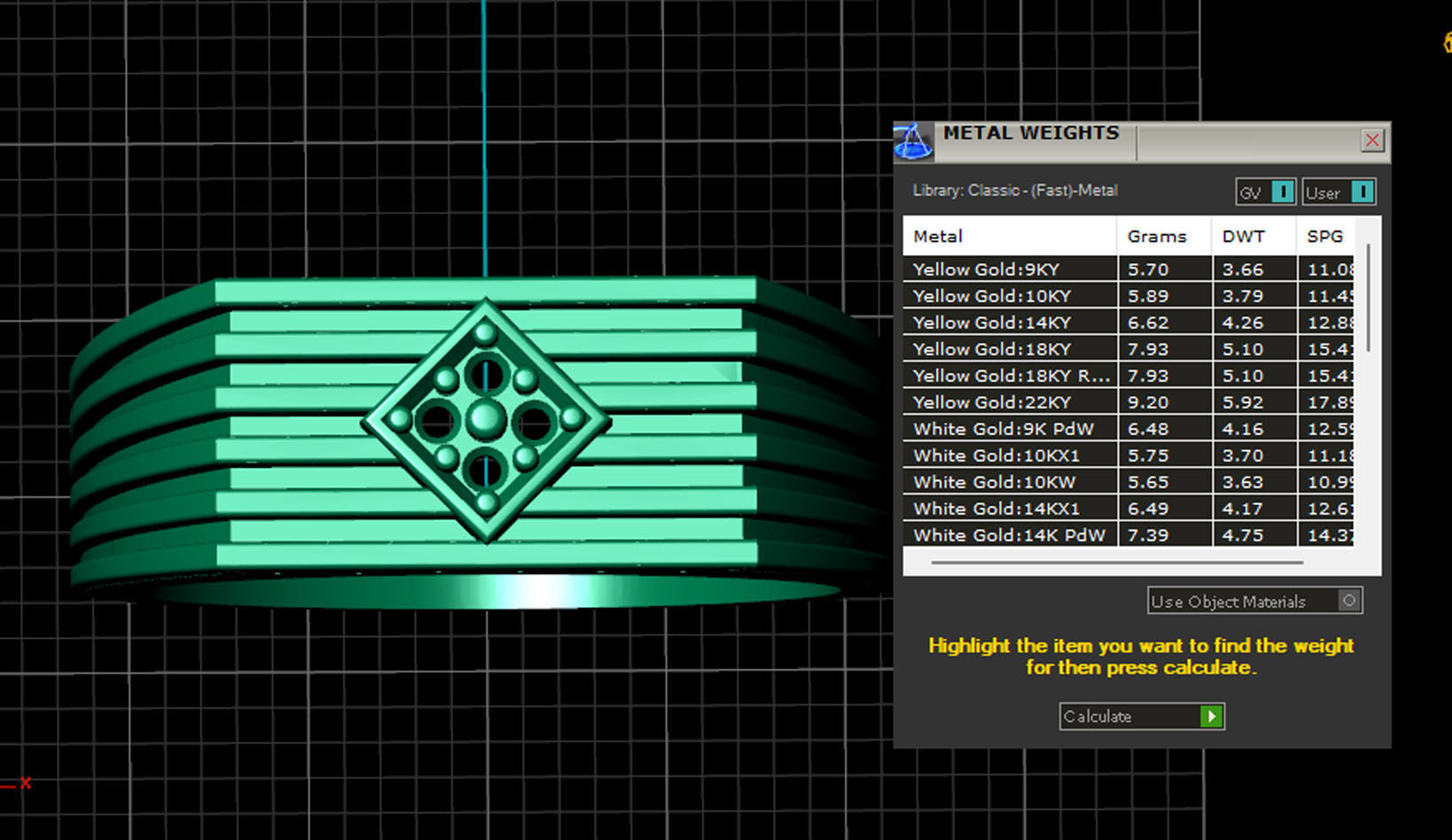Select the Yellow Gold:14KY row
1452x840 pixels.
[1128, 323]
